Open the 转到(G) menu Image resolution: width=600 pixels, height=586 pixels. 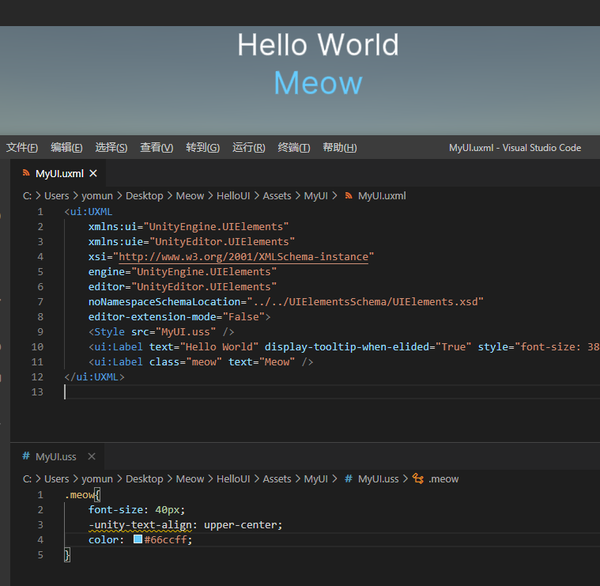pyautogui.click(x=202, y=148)
